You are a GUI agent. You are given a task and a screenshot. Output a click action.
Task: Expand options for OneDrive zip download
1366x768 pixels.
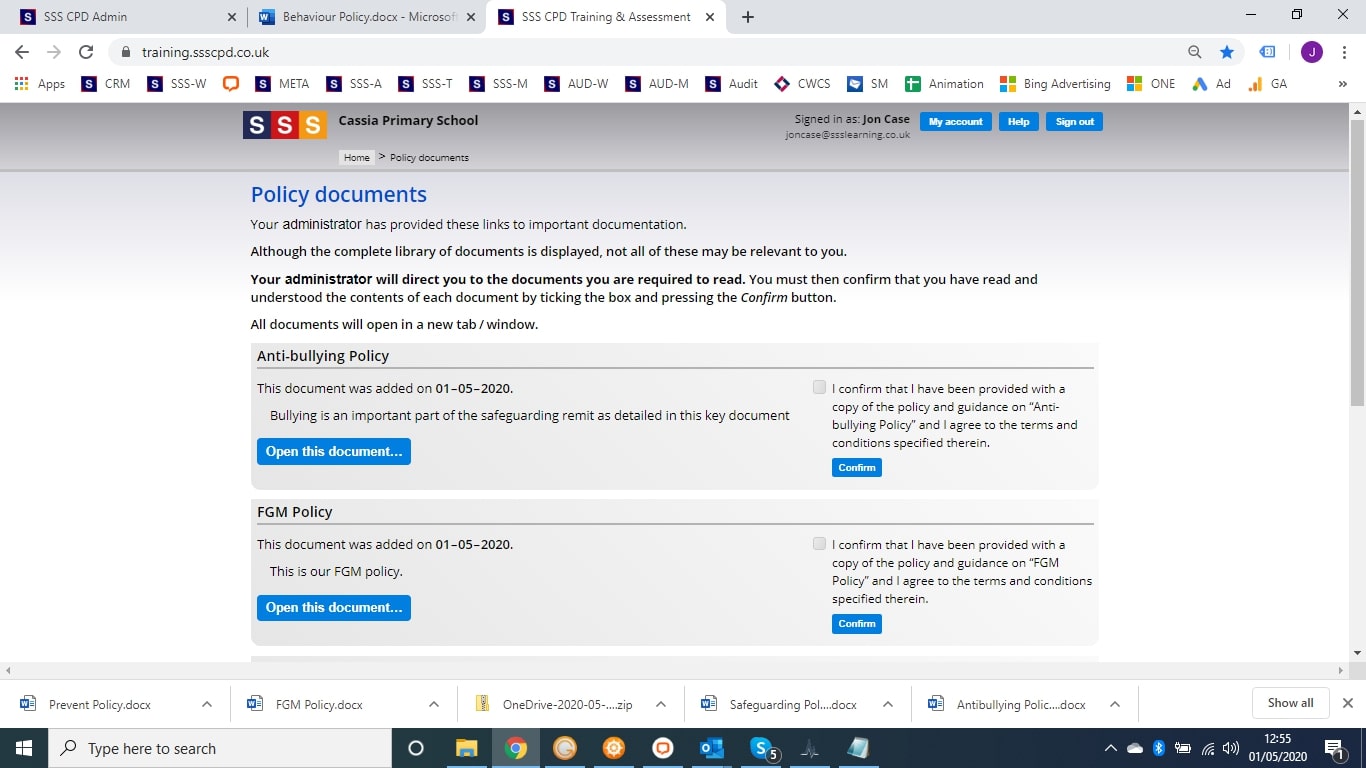pos(661,704)
